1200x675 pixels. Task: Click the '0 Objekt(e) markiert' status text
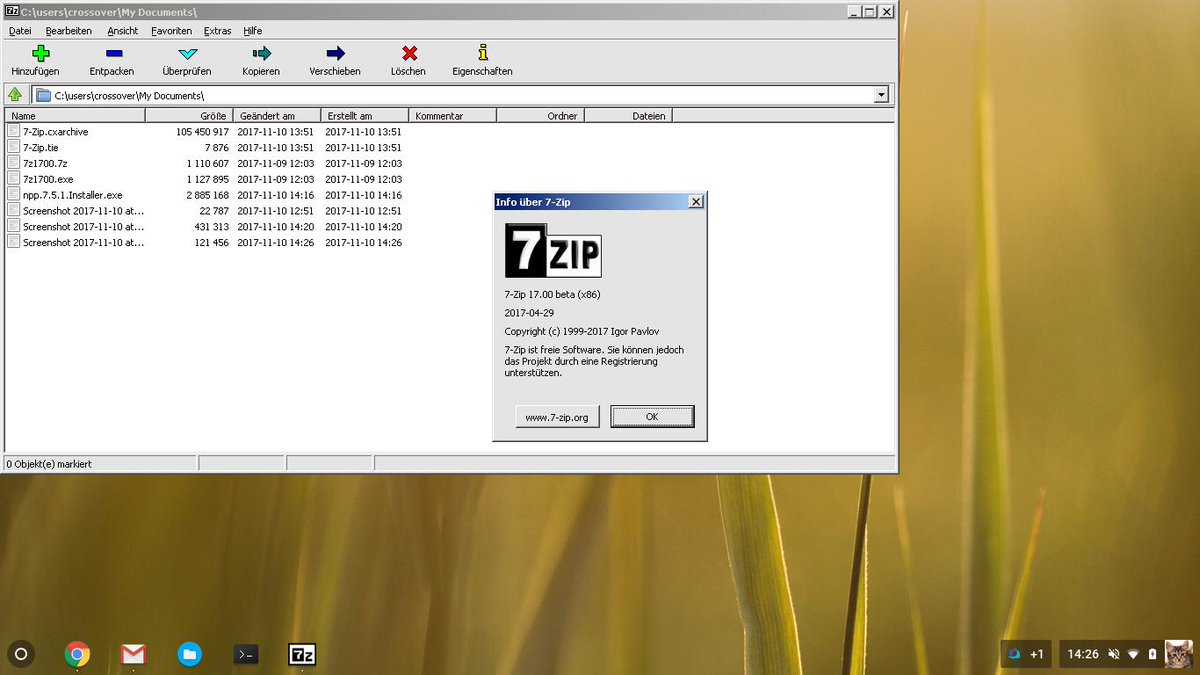(50, 464)
